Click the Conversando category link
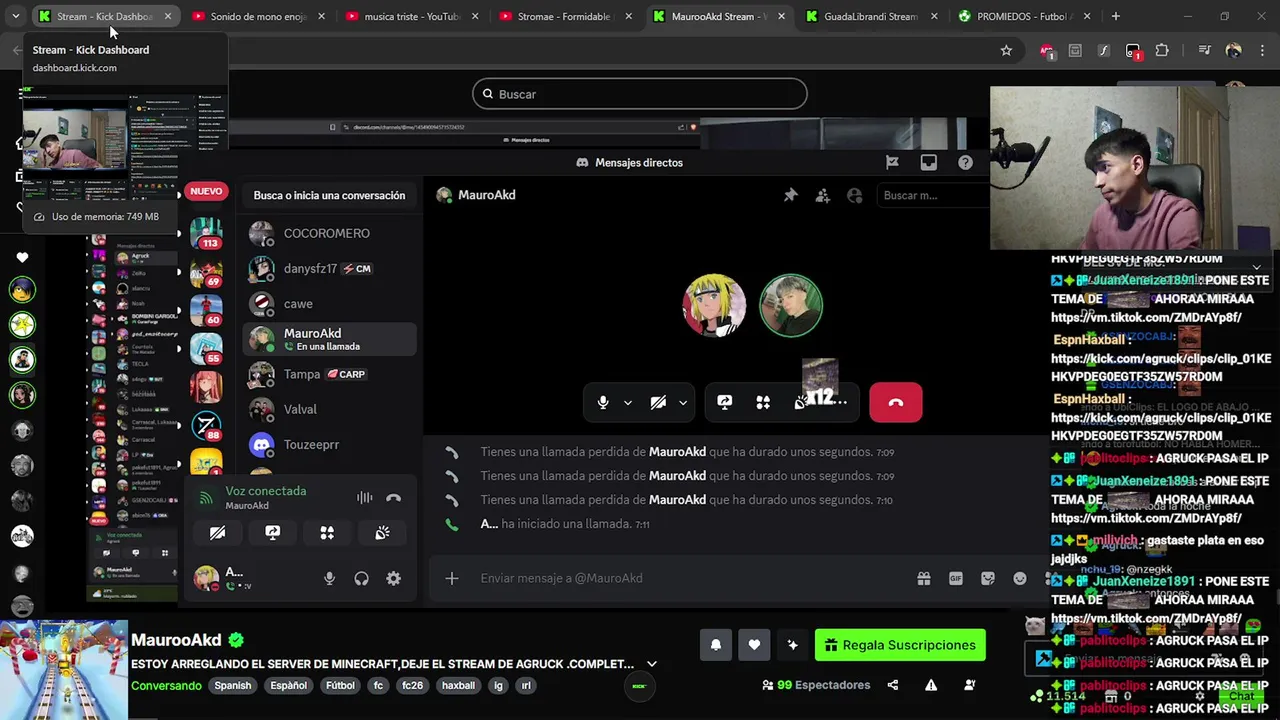The height and width of the screenshot is (720, 1280). pos(166,686)
